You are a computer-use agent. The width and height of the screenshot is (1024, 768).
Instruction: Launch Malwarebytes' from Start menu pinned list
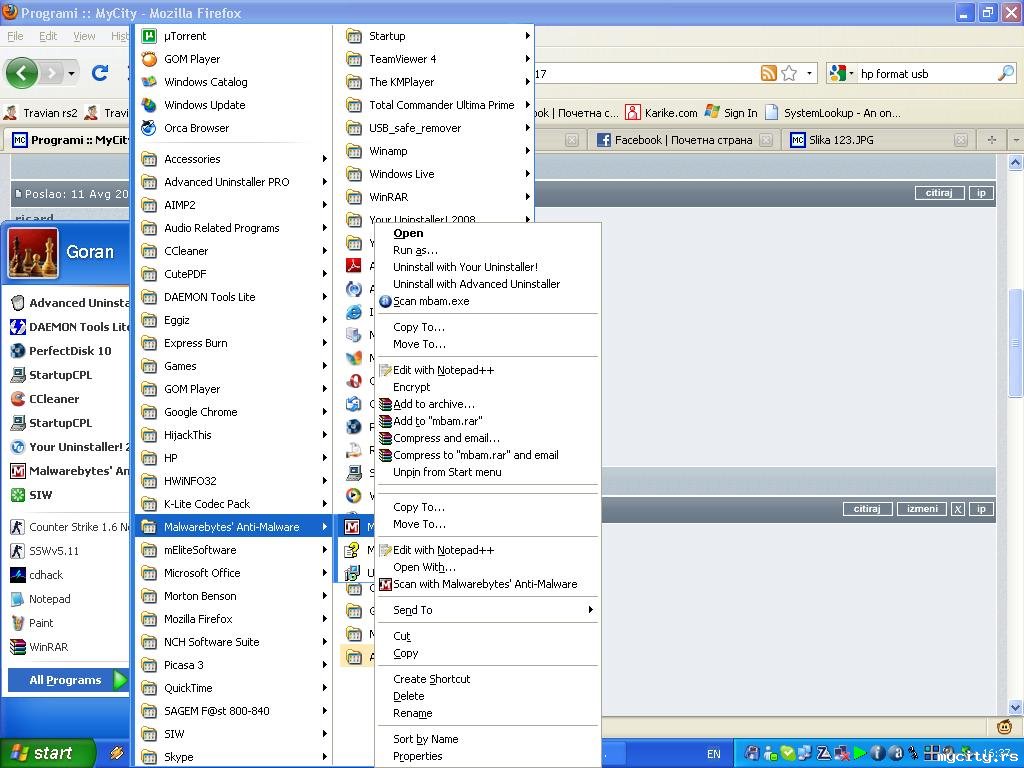[69, 471]
